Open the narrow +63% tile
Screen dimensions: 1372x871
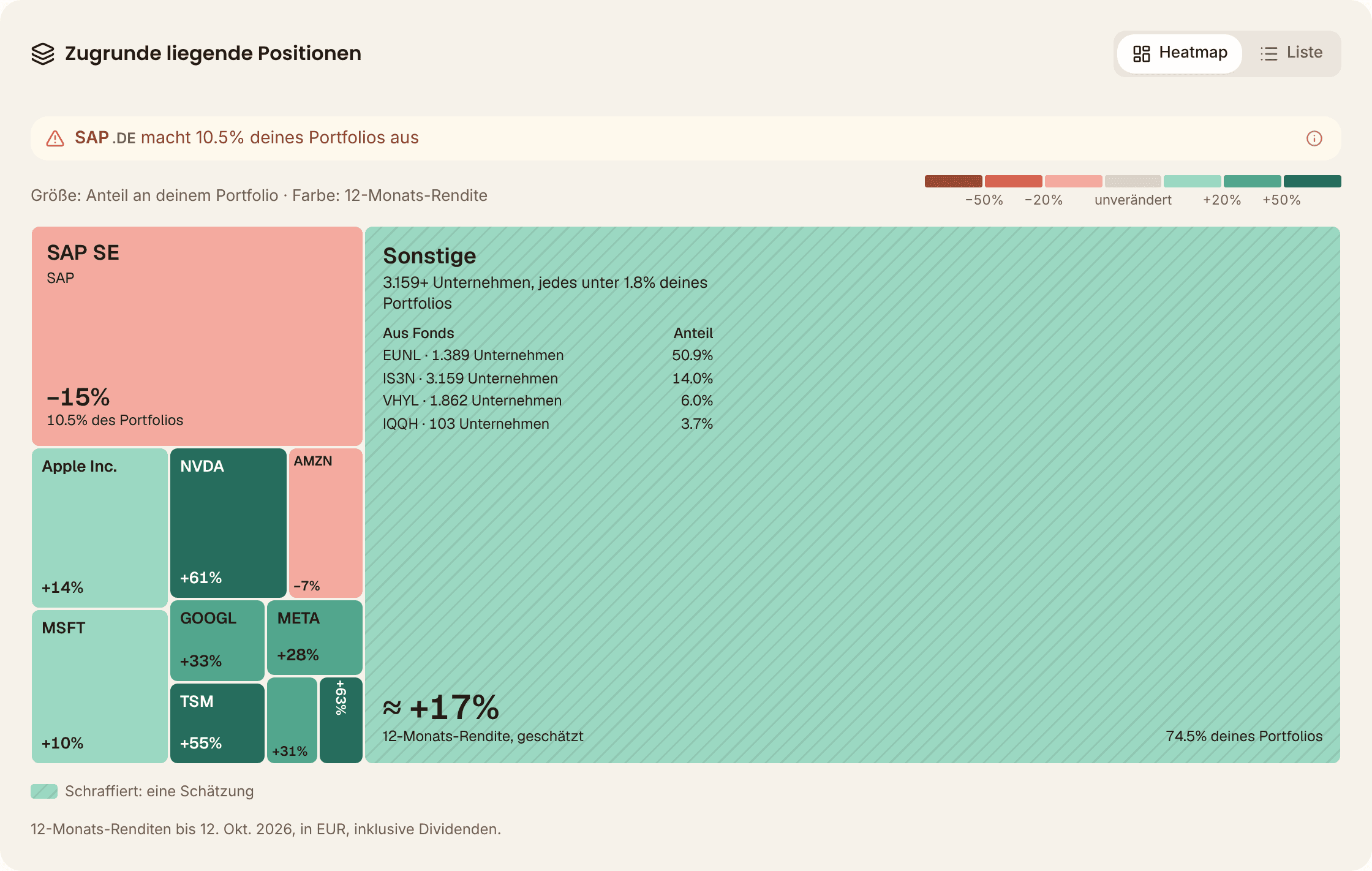pos(341,720)
